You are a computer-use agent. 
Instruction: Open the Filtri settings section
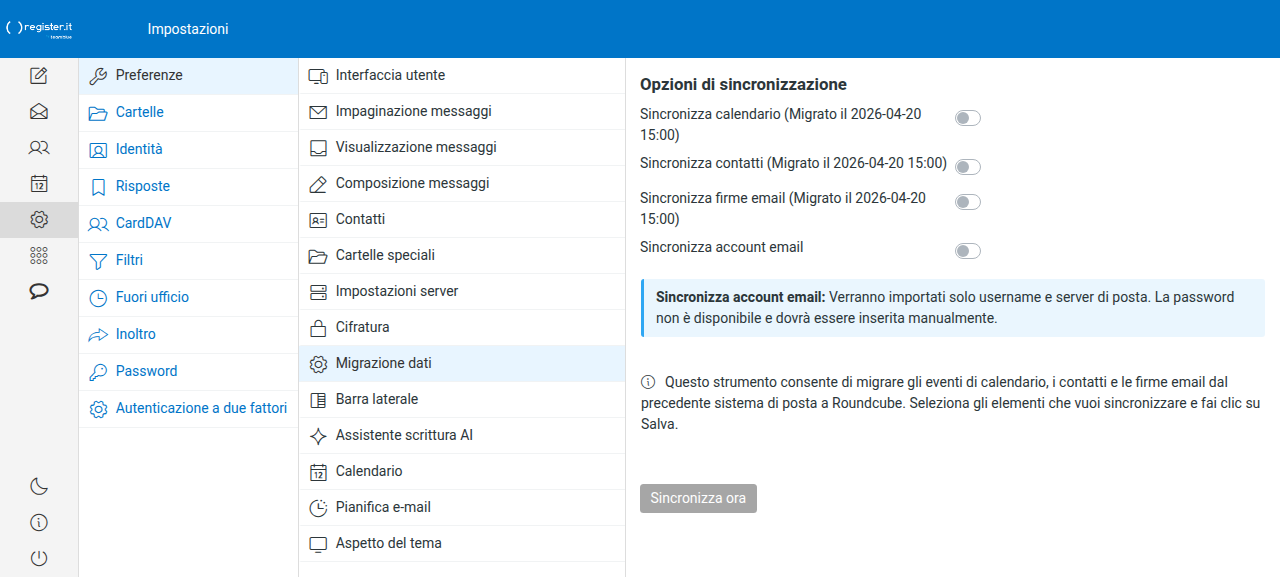point(188,260)
